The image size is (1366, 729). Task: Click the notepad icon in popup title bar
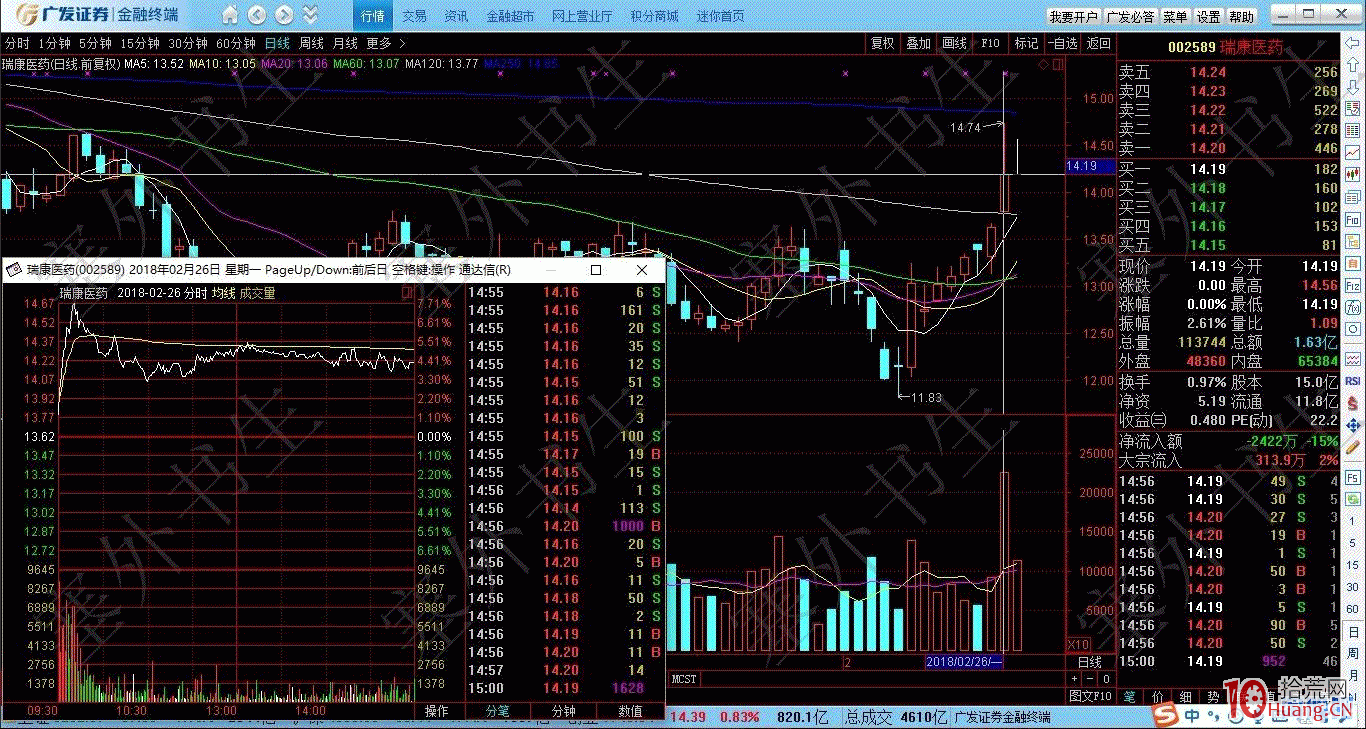[13, 270]
